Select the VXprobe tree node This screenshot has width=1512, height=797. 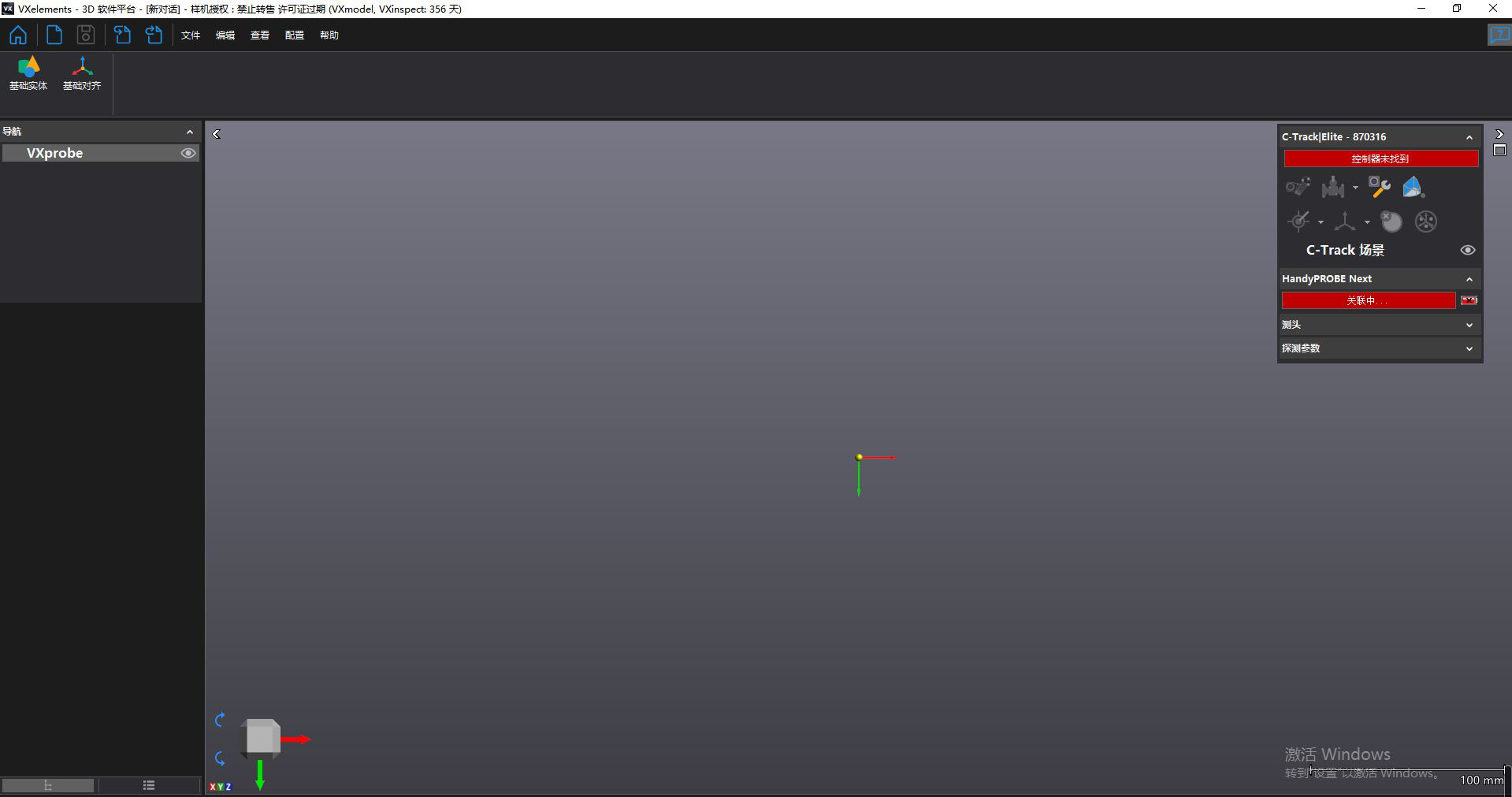[x=100, y=153]
